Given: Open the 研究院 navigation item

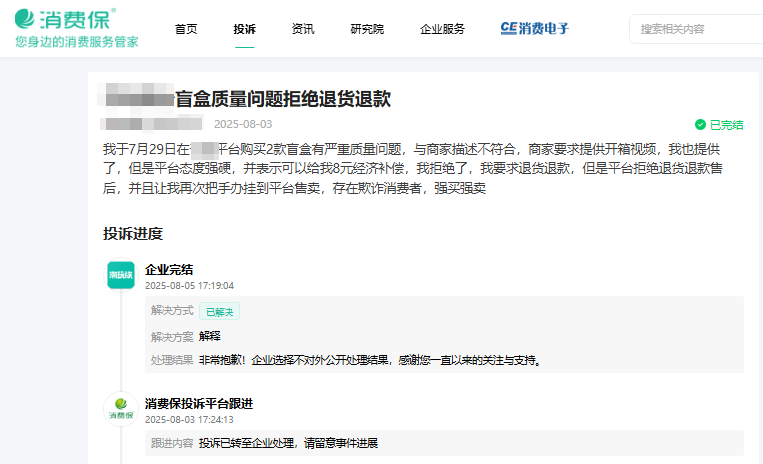Looking at the screenshot, I should coord(367,29).
